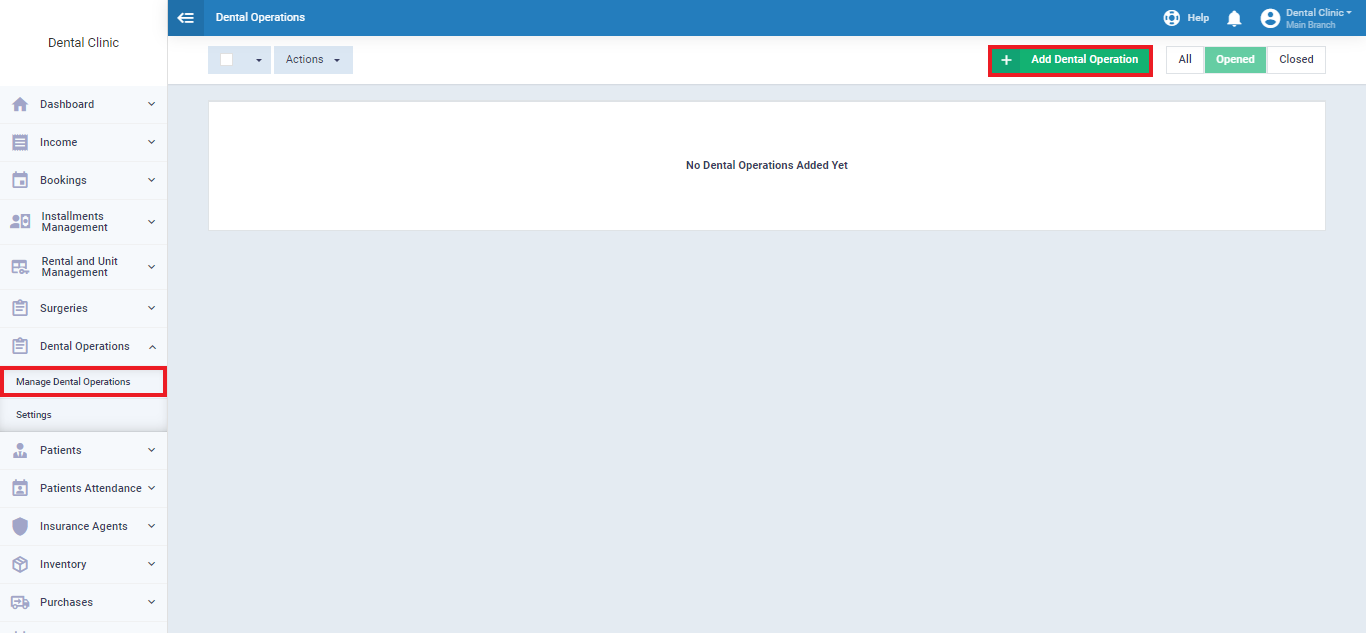Open Manage Dental Operations submenu item
The image size is (1366, 633).
click(83, 382)
